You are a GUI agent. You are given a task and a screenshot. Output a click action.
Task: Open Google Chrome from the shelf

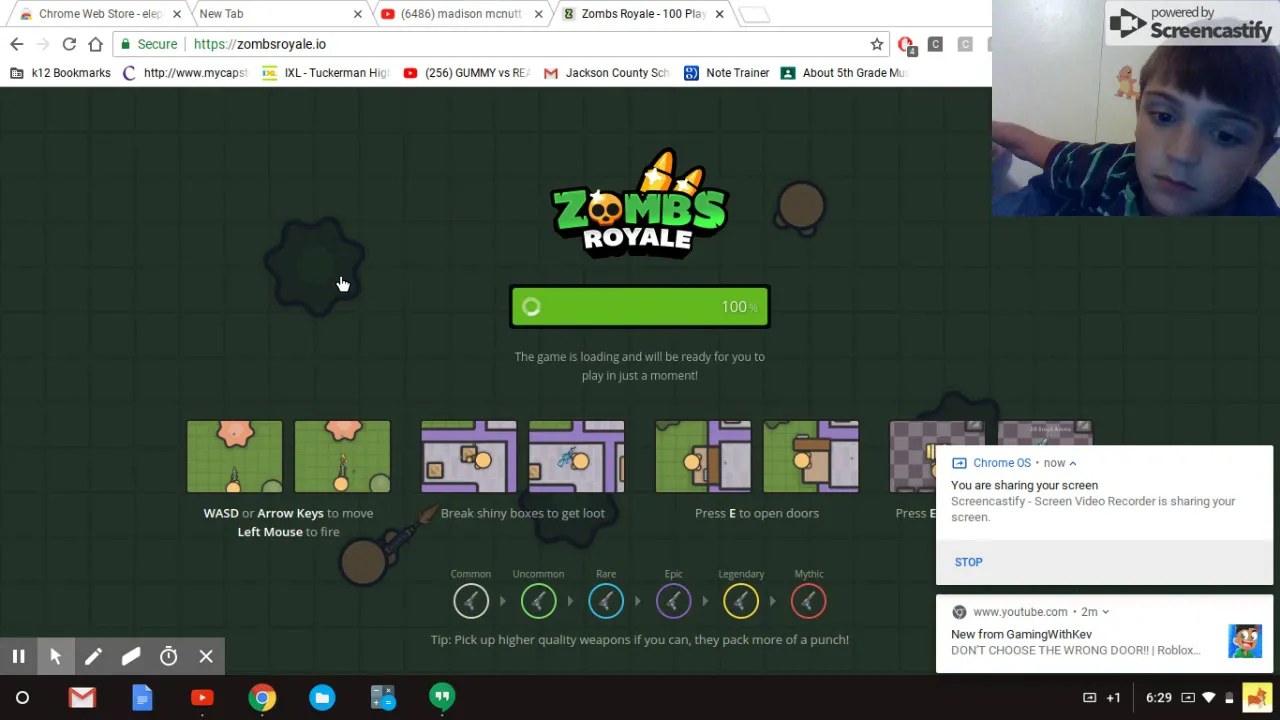click(x=262, y=698)
